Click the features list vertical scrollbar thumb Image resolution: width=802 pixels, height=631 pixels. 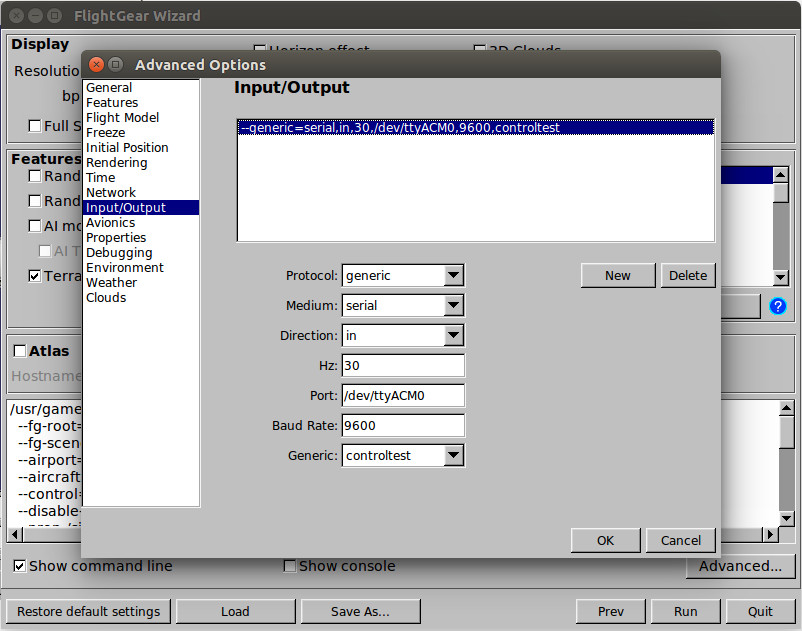[x=781, y=193]
